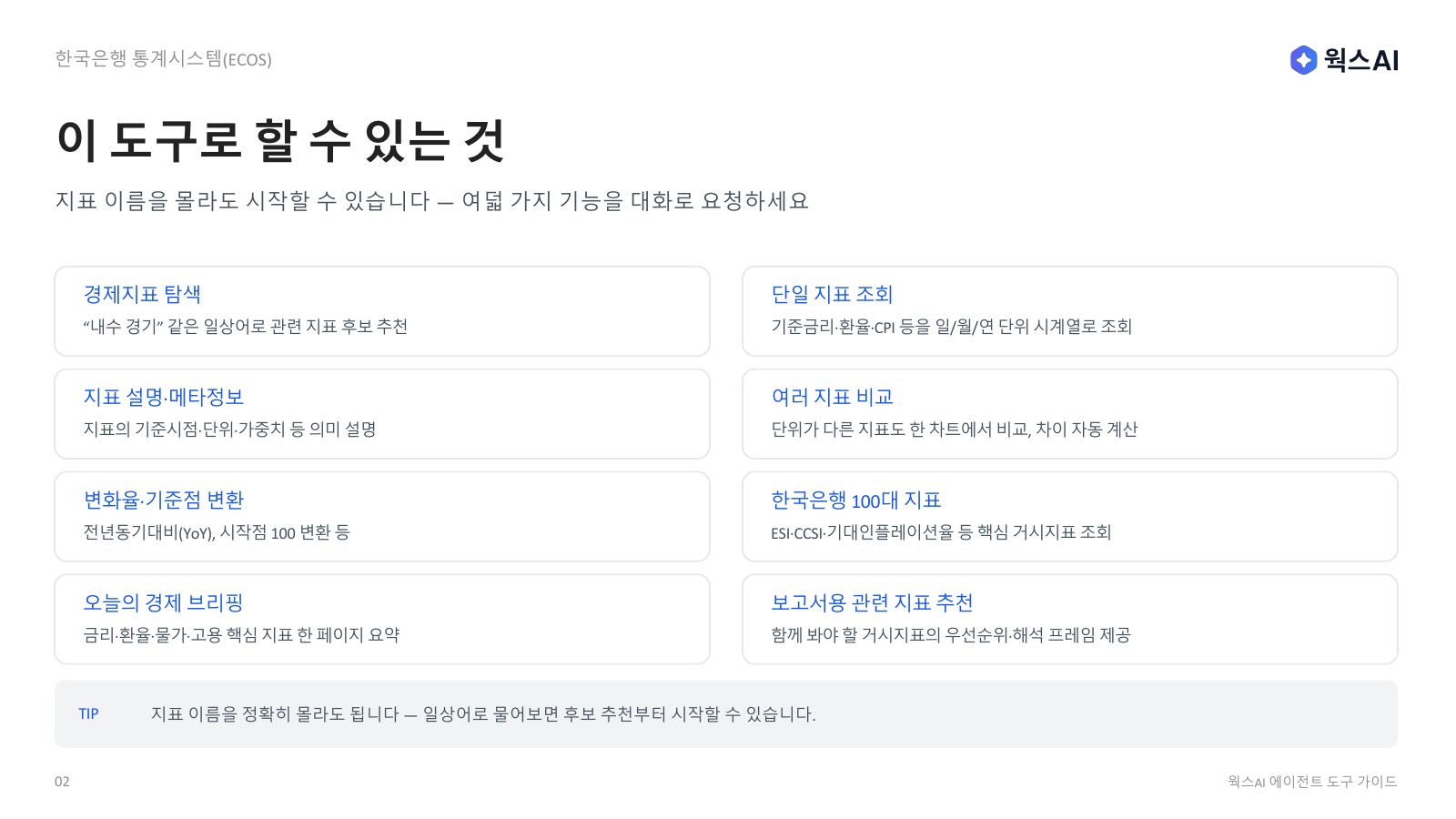This screenshot has width=1456, height=819.
Task: Click the page number 02
Action: 62,782
